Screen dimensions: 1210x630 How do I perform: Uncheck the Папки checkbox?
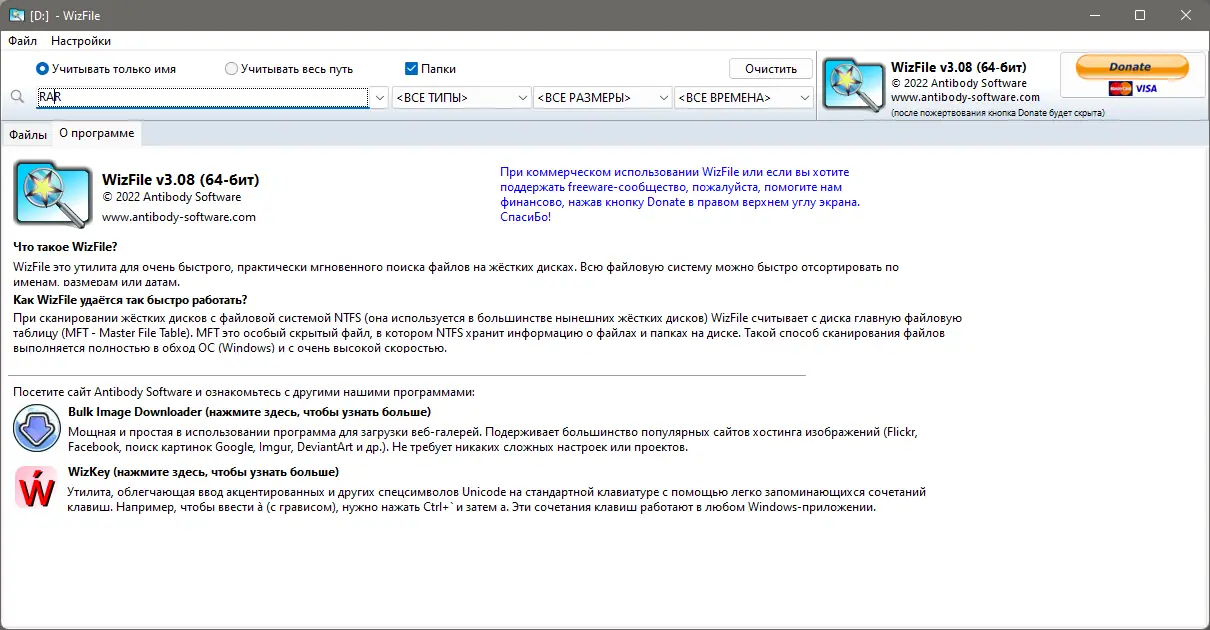(x=411, y=69)
